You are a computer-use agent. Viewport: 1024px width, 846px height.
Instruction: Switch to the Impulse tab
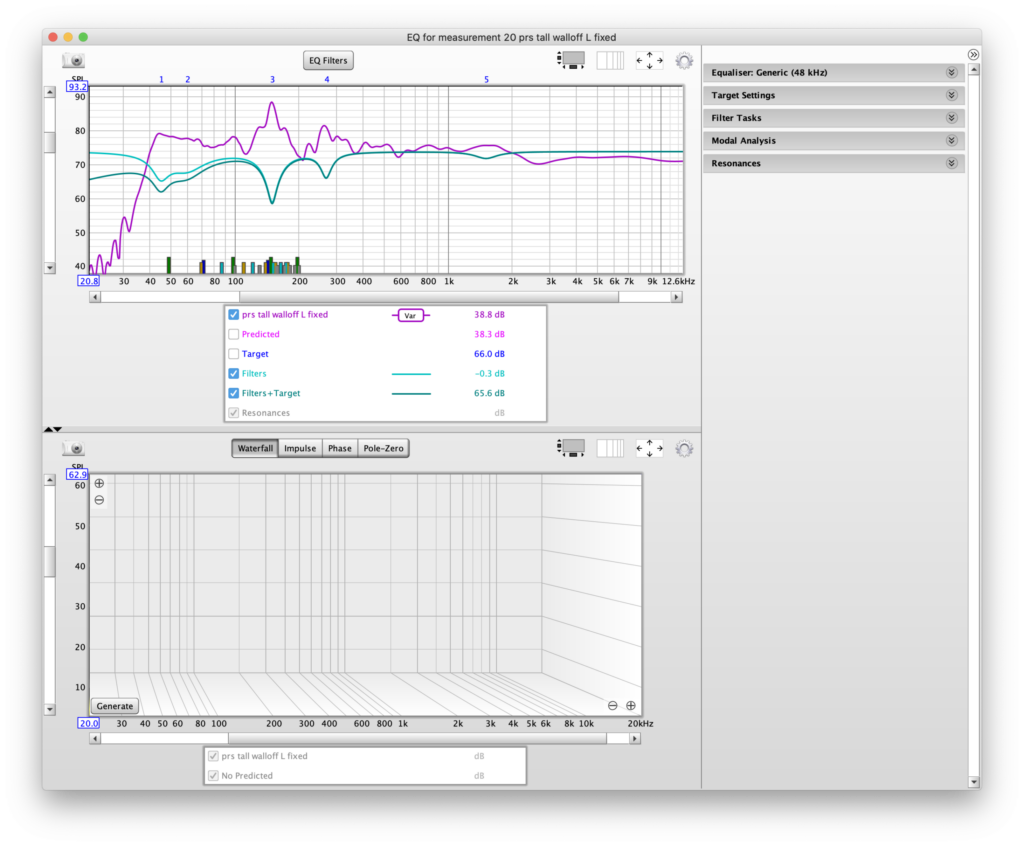300,449
